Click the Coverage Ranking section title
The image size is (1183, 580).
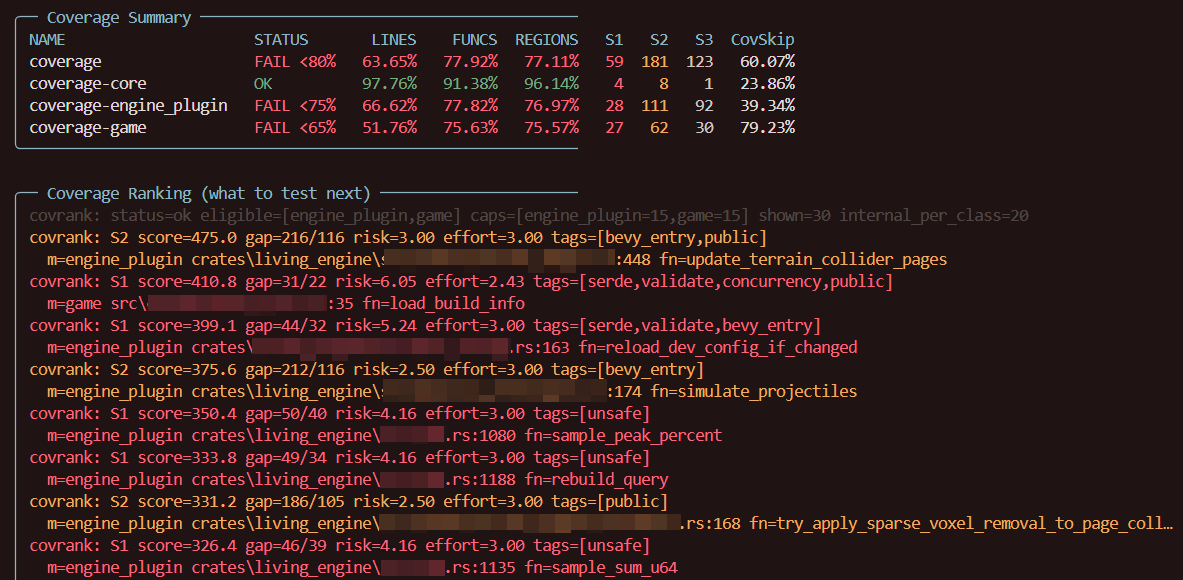208,194
